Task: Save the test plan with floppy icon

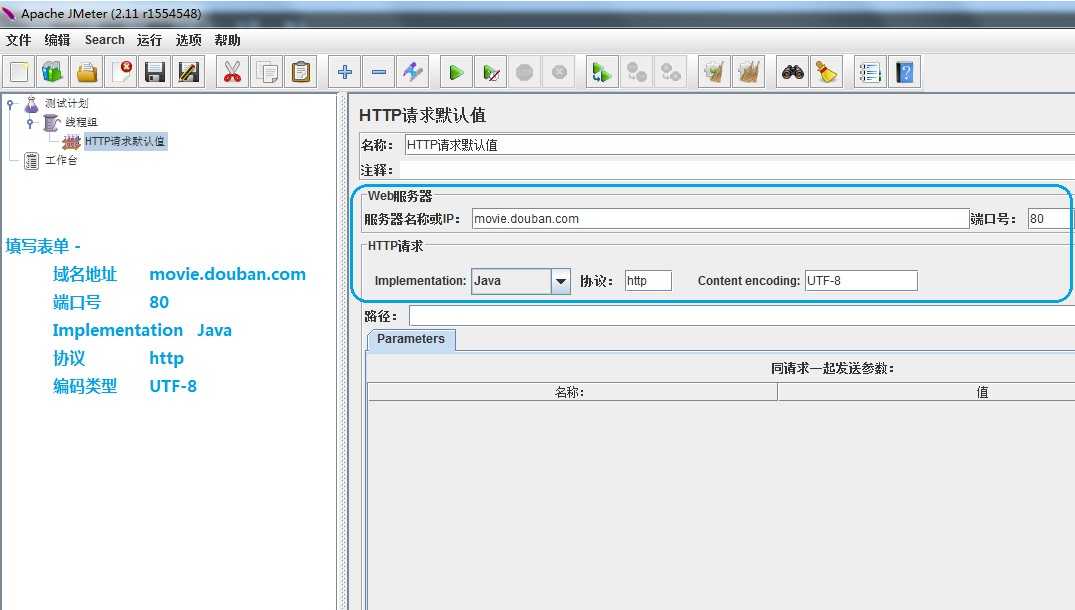Action: tap(155, 72)
